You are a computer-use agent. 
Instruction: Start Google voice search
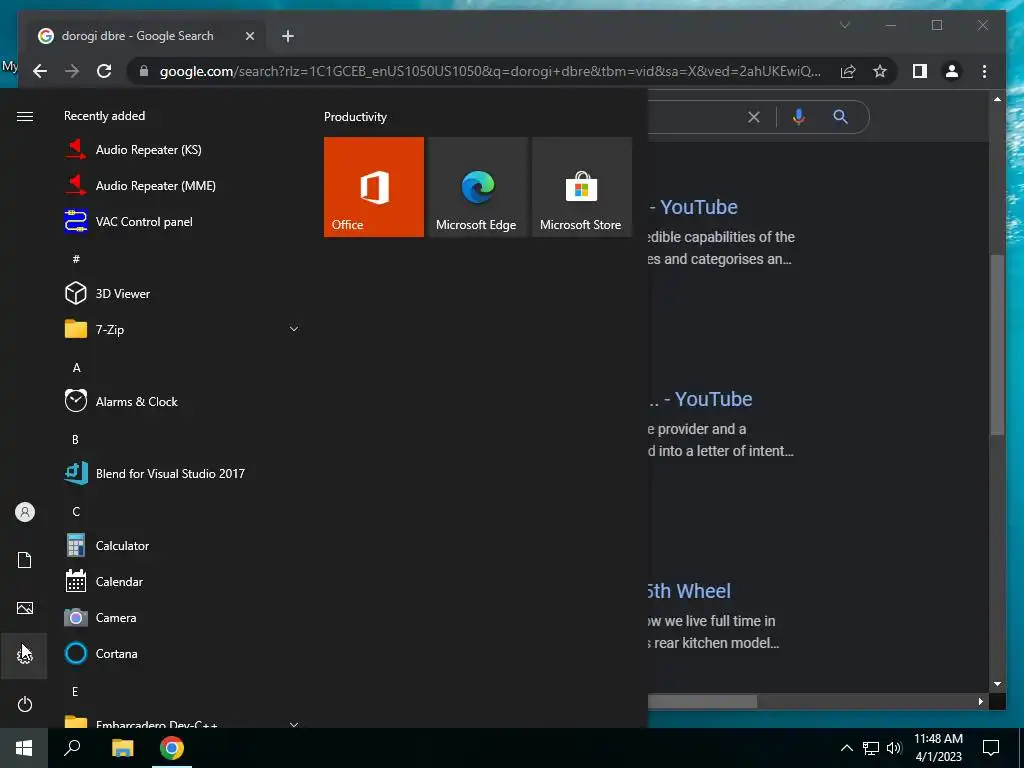(x=798, y=117)
